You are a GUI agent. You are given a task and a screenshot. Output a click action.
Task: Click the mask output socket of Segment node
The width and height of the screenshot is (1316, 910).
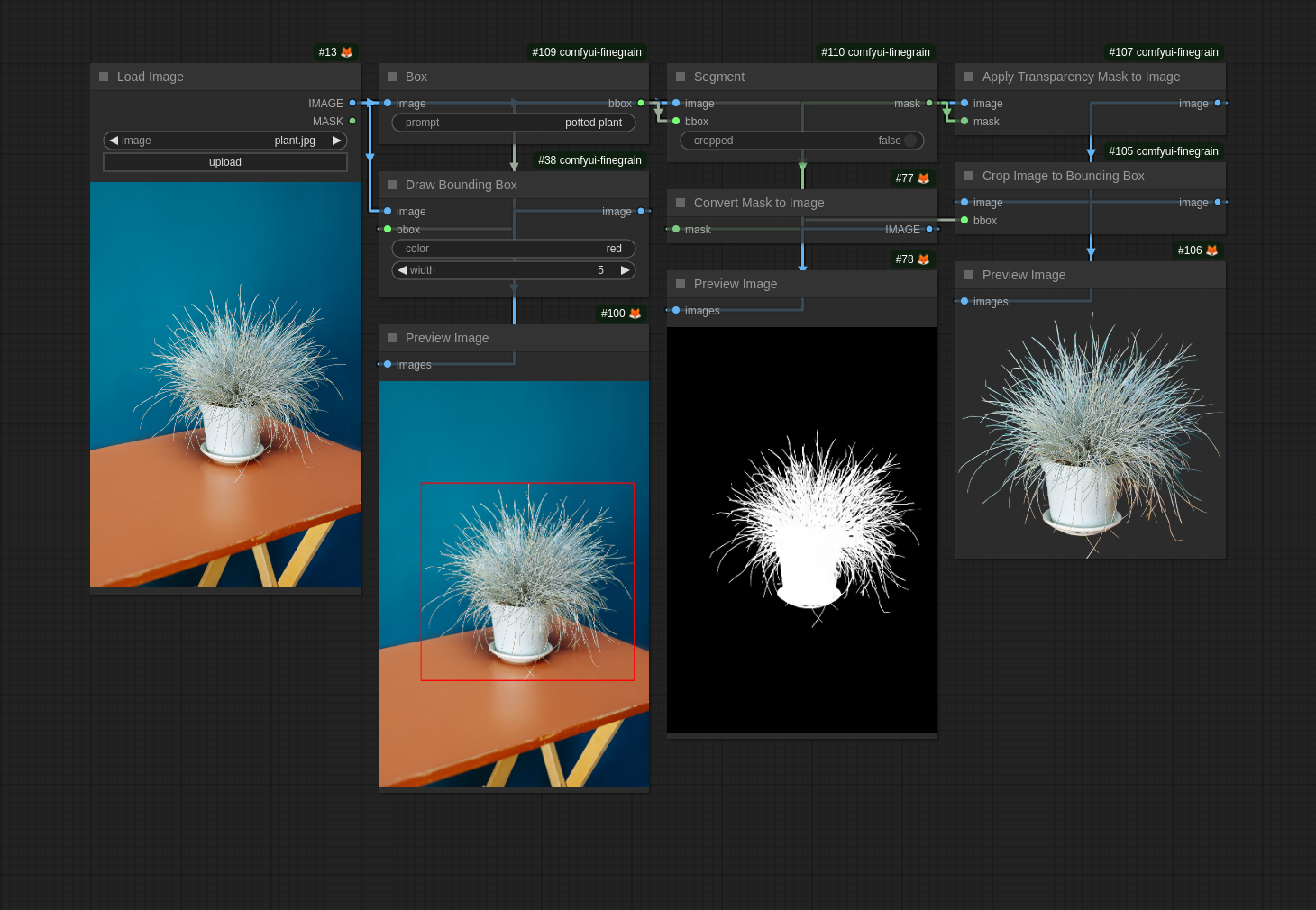pos(929,103)
